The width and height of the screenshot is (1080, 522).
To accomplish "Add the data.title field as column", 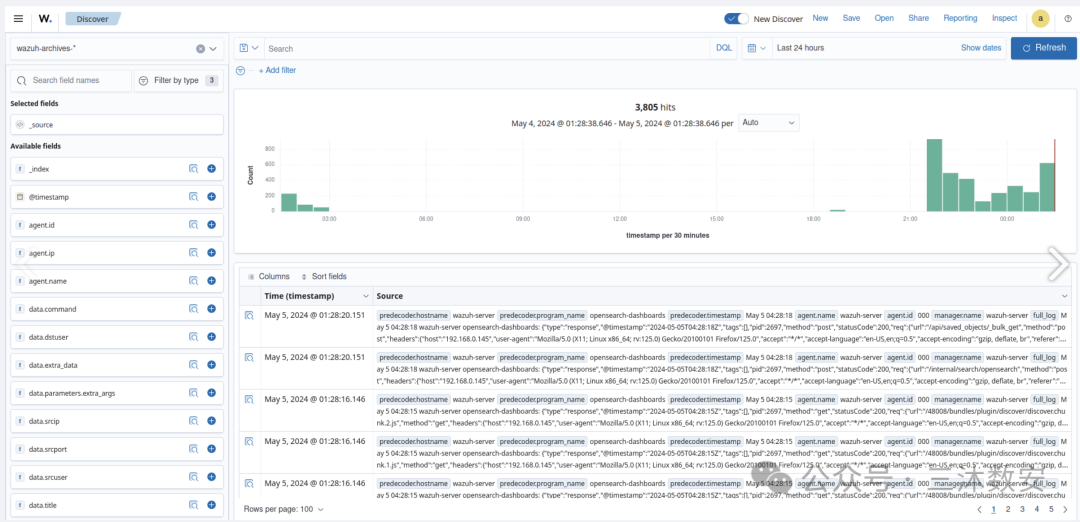I will click(211, 505).
